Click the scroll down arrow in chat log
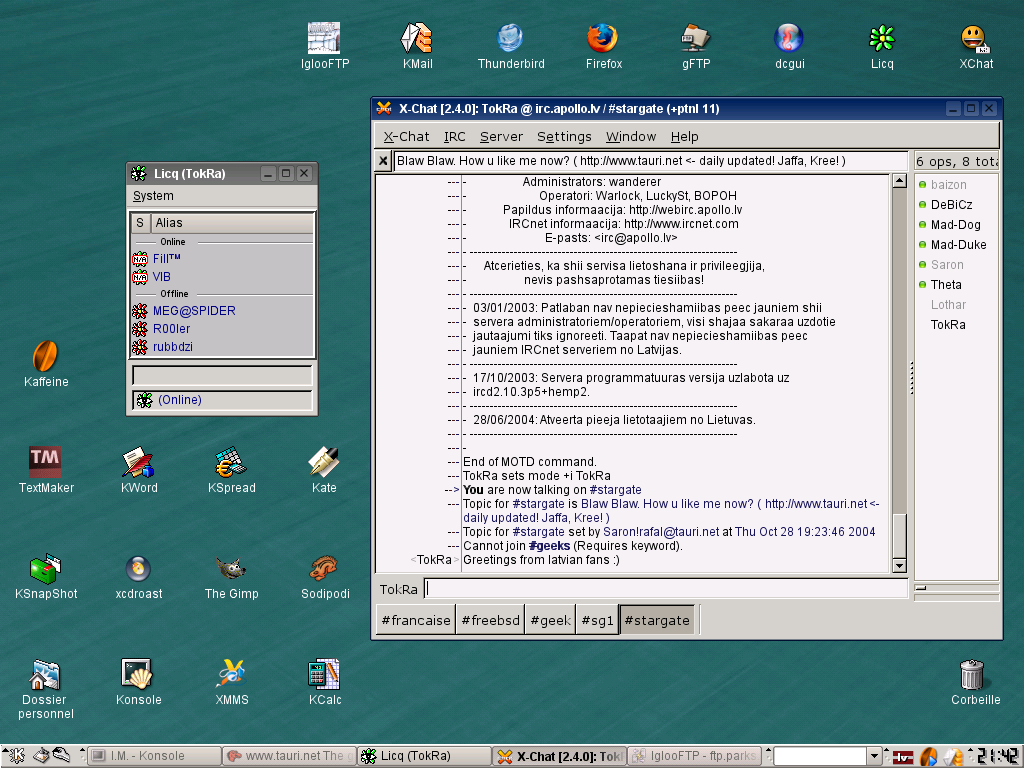The height and width of the screenshot is (768, 1024). tap(899, 566)
